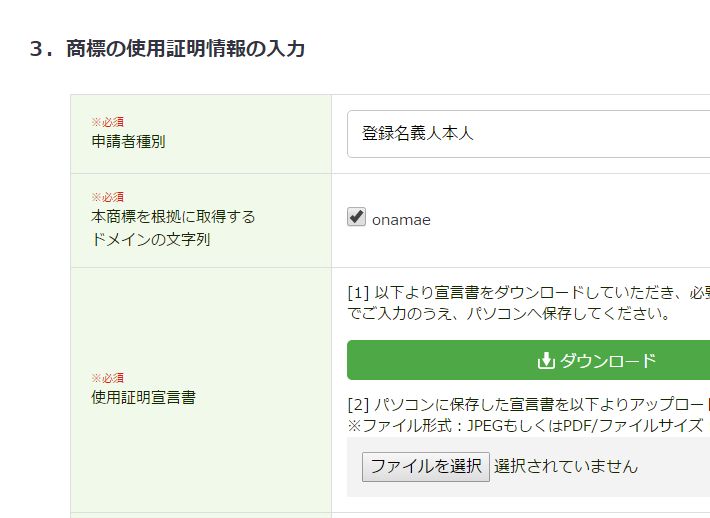Click the 本商標を根拠に取得する label line
The width and height of the screenshot is (710, 518).
[173, 217]
